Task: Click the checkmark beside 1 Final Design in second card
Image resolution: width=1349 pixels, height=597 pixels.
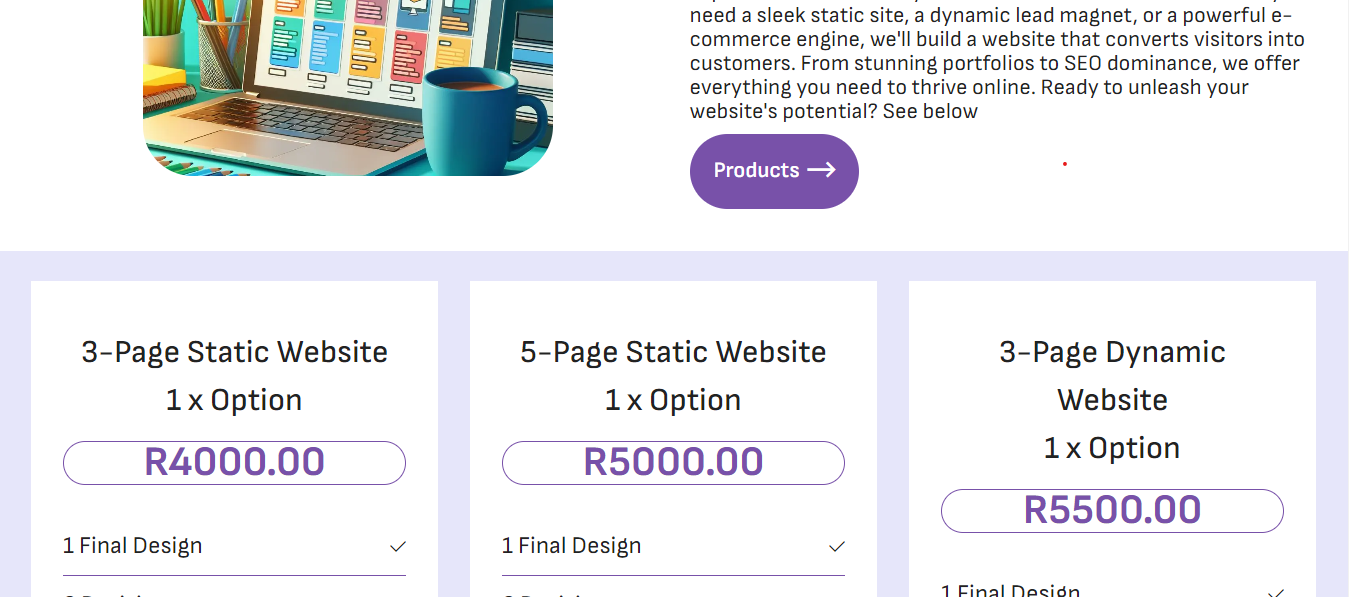Action: tap(836, 546)
